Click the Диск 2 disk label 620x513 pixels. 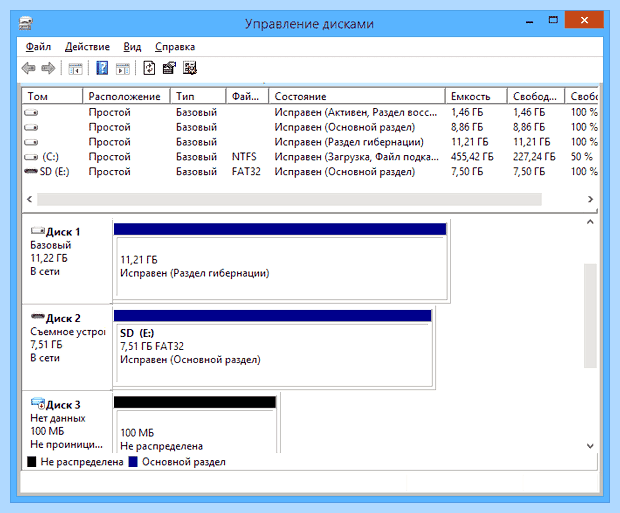[63, 318]
